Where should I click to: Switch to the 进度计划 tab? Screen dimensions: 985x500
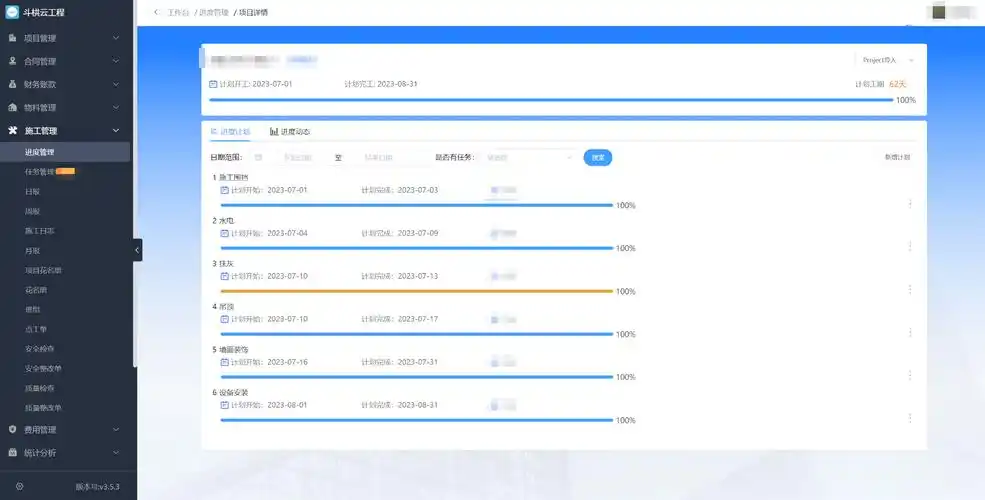230,131
